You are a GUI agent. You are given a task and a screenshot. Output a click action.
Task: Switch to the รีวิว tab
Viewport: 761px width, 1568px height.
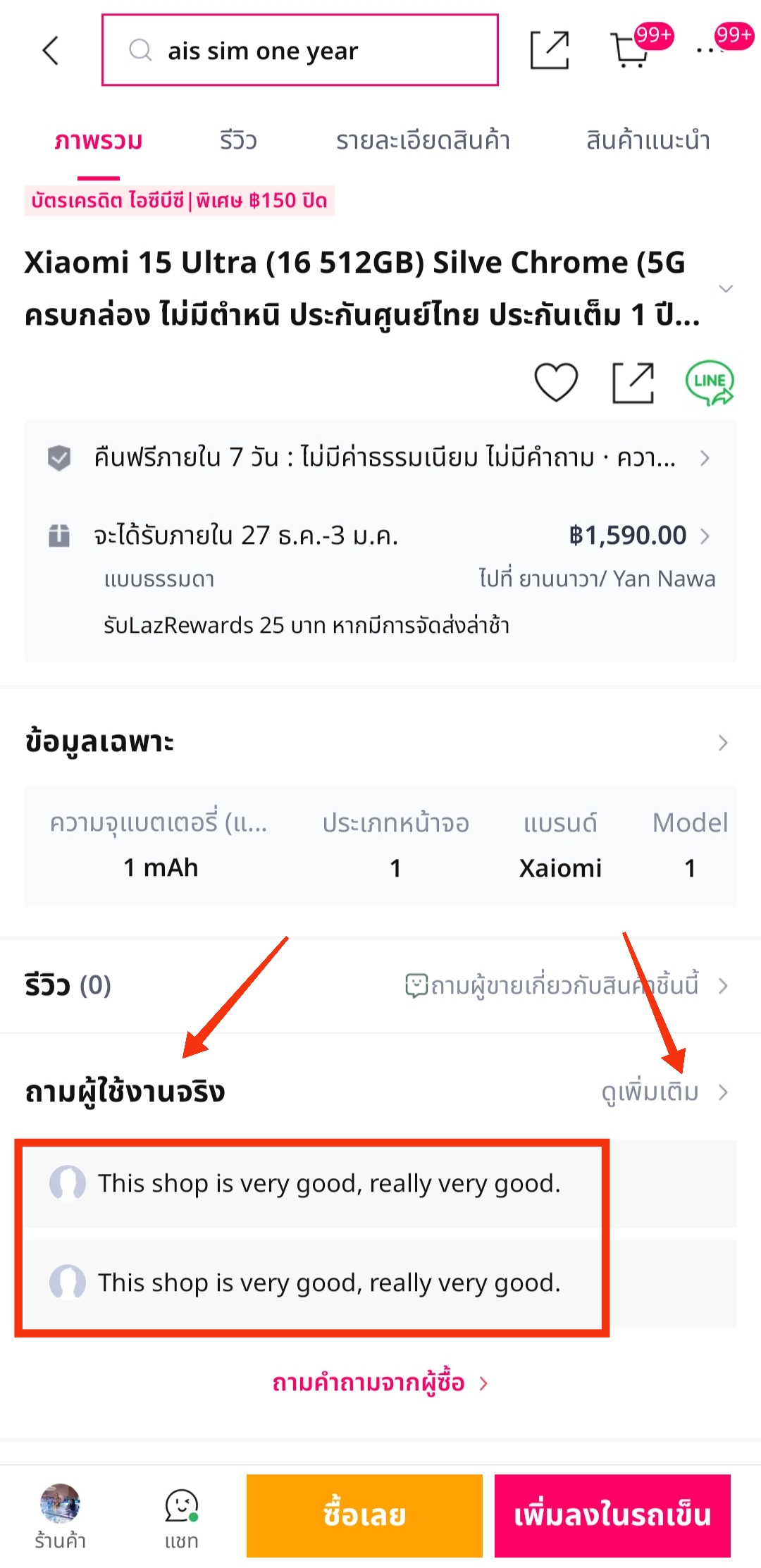[237, 141]
